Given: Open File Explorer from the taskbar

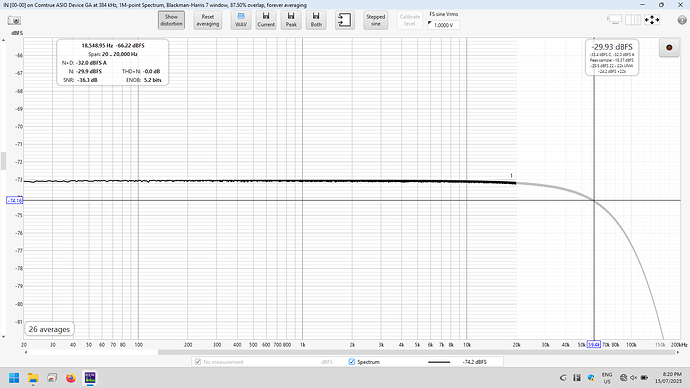Looking at the screenshot, I should pos(33,377).
